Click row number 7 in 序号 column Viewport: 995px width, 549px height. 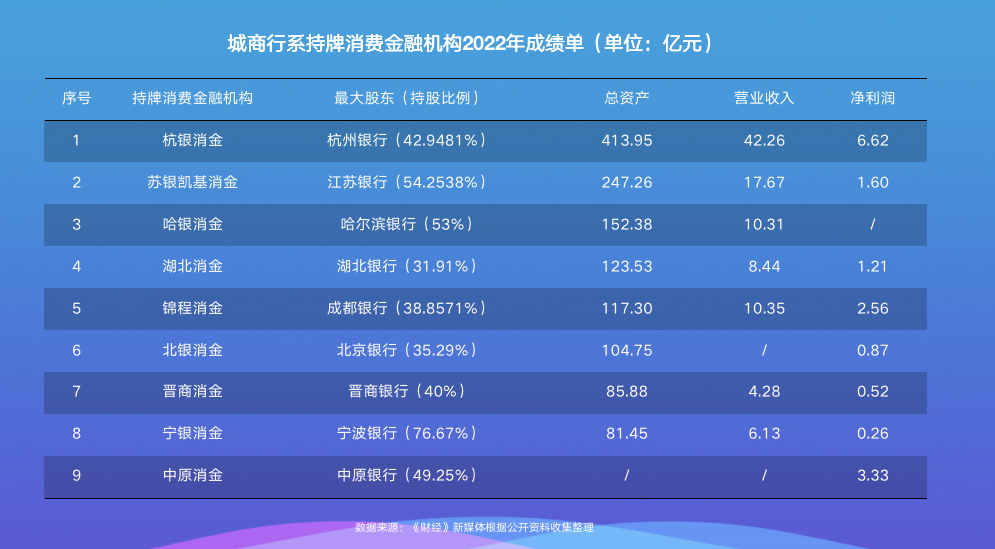click(76, 391)
